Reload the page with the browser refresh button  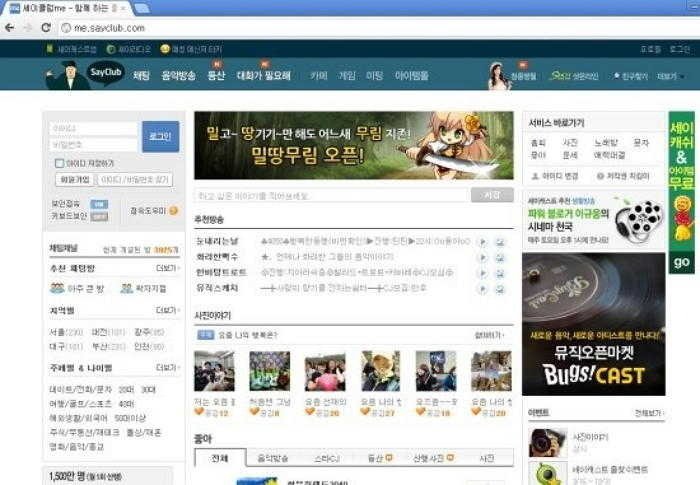[x=46, y=27]
